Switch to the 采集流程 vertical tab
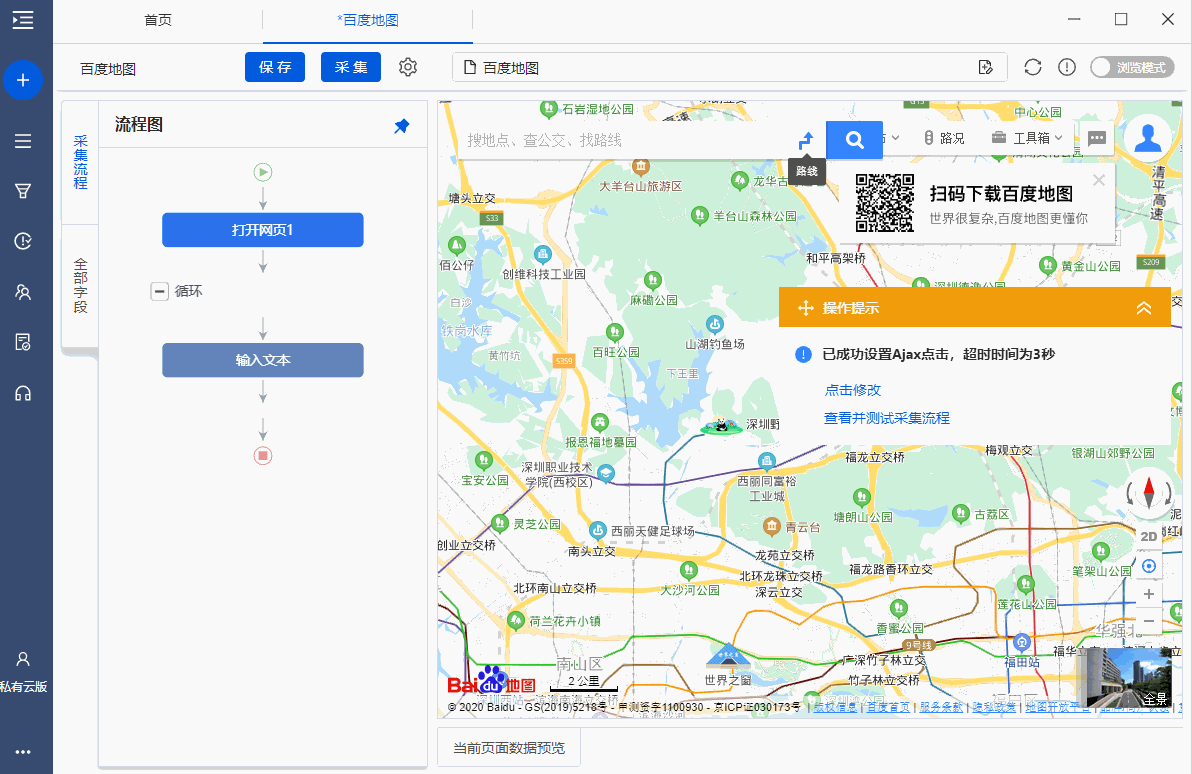Image resolution: width=1192 pixels, height=774 pixels. click(80, 162)
